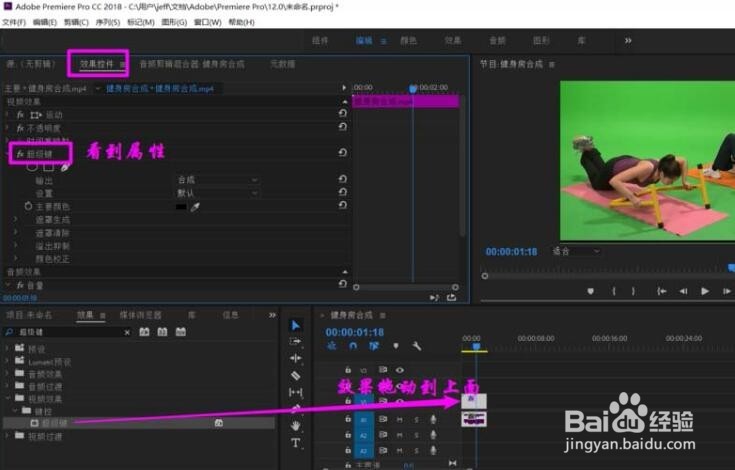735x470 pixels.
Task: Solo audio track A1
Action: point(416,420)
